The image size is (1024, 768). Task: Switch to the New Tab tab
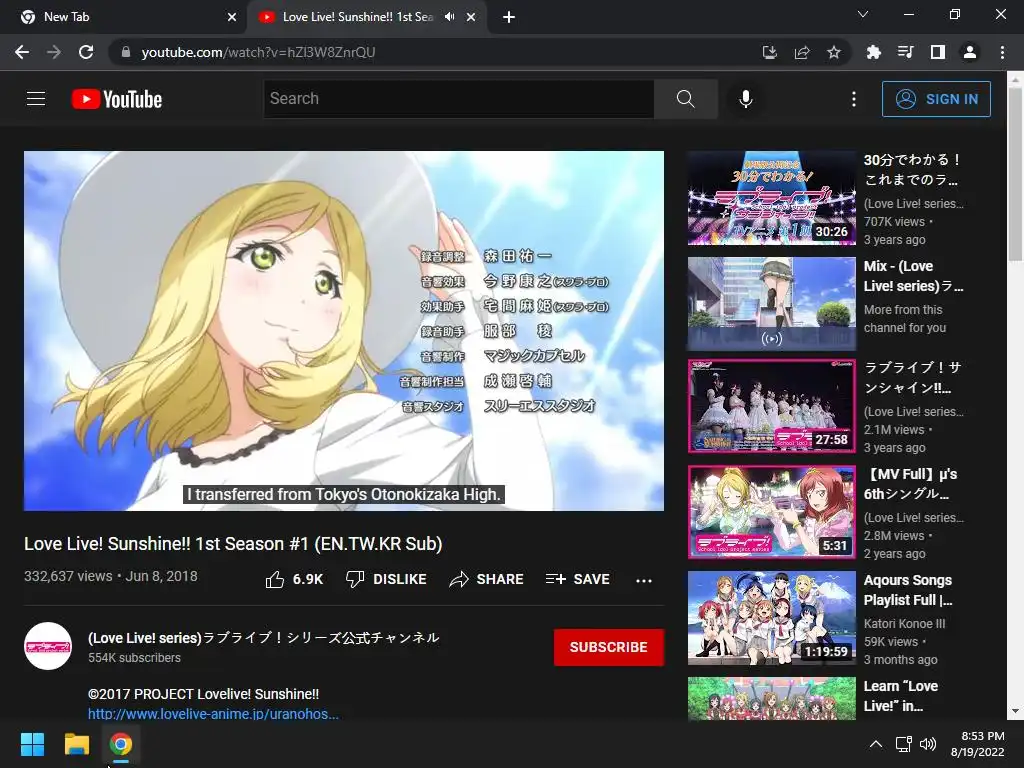click(124, 17)
